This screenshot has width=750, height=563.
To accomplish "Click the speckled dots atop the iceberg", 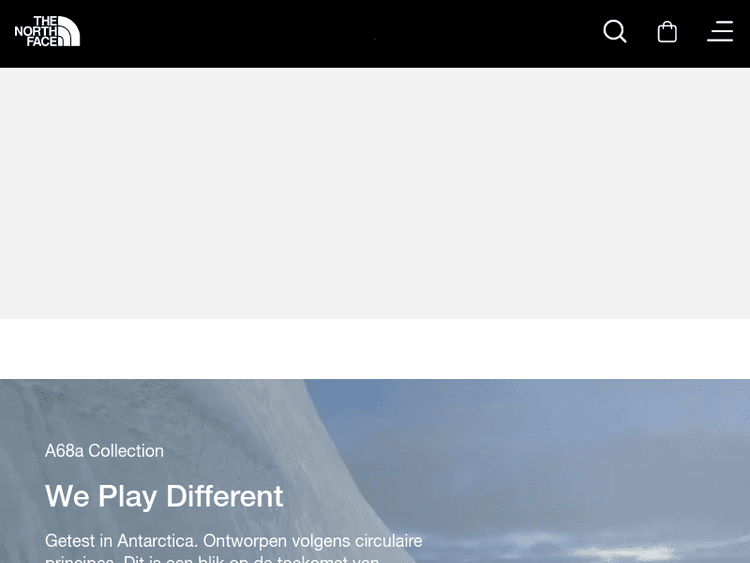I will tap(49, 396).
